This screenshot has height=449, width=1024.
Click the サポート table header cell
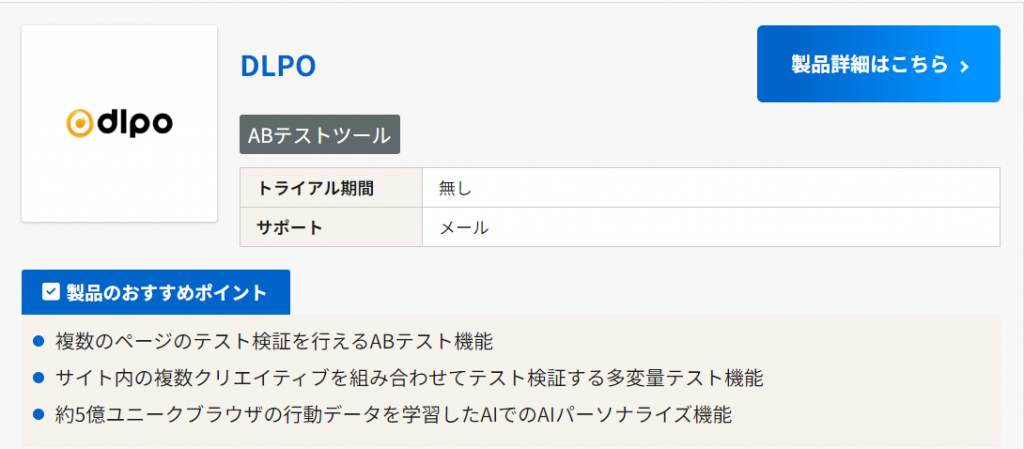coord(291,227)
